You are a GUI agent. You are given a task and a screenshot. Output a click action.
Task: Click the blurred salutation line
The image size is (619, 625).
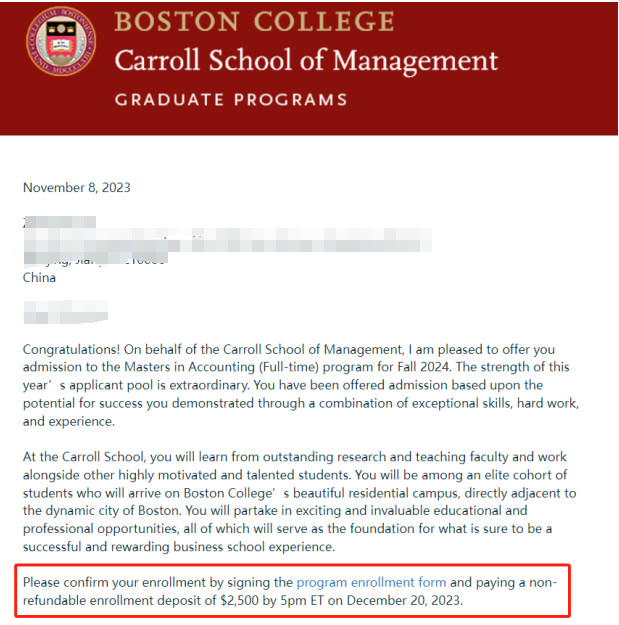tap(65, 316)
